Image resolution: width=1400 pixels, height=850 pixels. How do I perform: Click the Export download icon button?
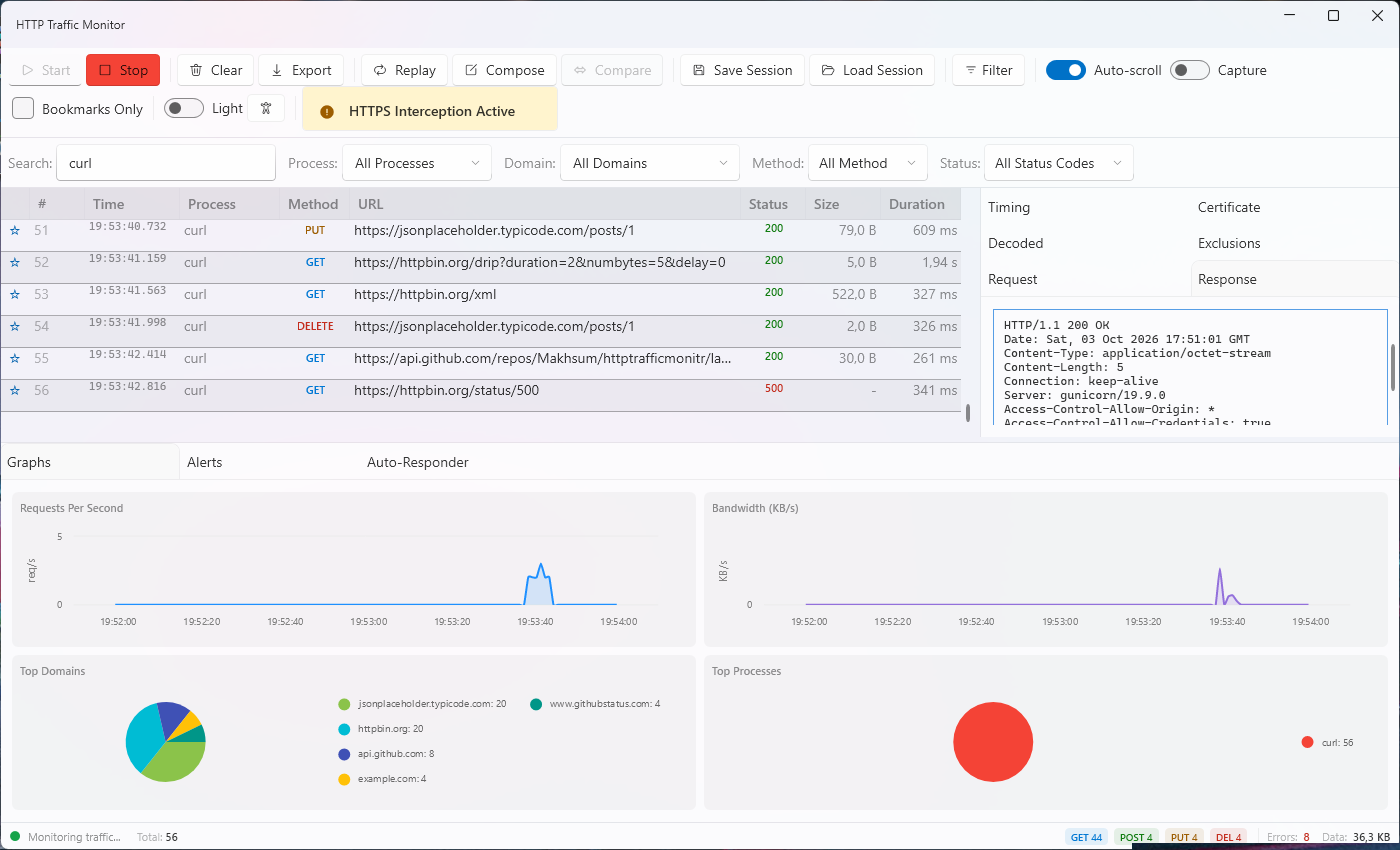[x=302, y=70]
